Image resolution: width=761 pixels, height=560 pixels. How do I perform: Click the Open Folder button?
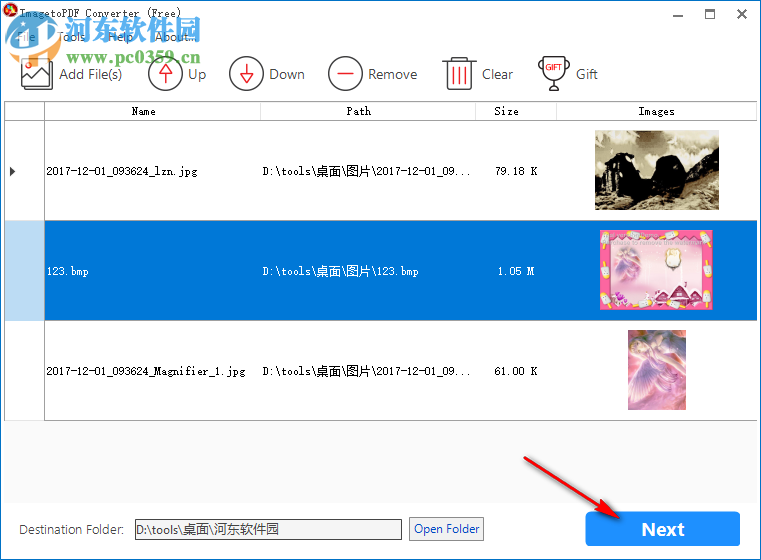tap(447, 529)
